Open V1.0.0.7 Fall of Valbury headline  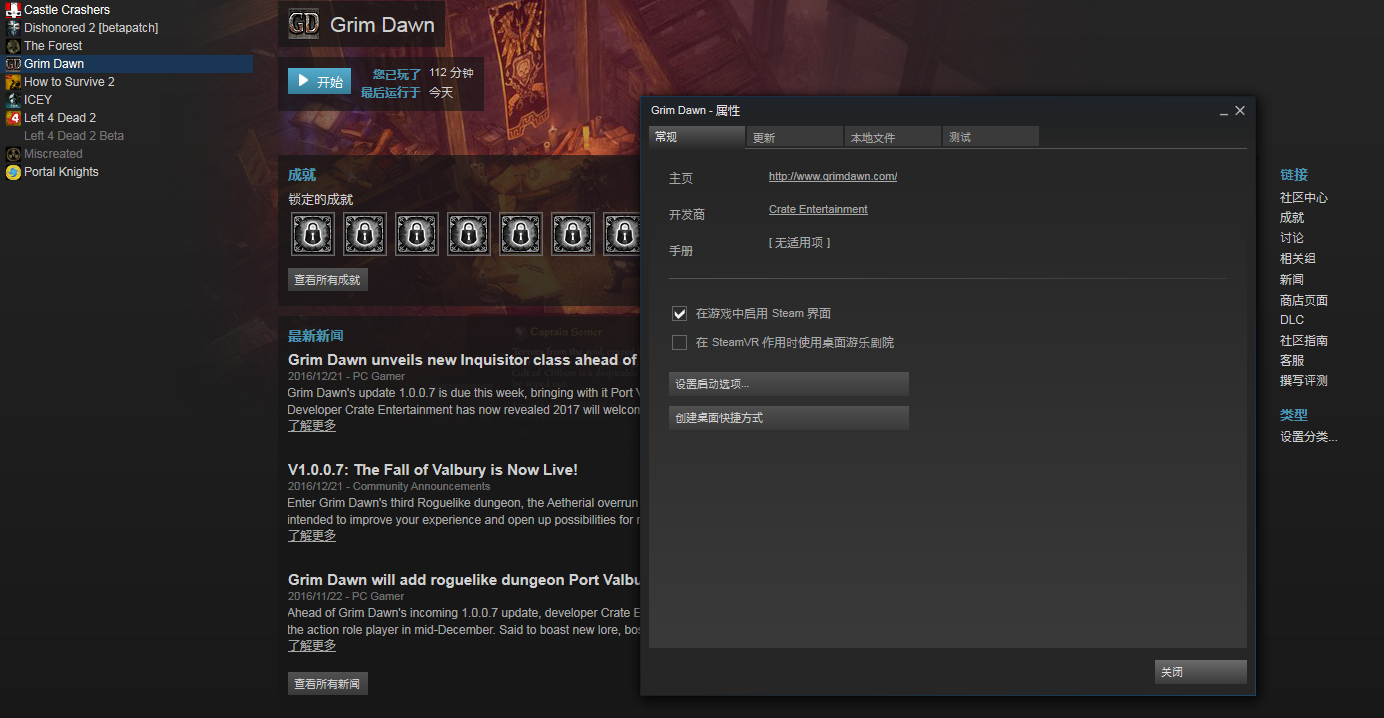pyautogui.click(x=433, y=470)
